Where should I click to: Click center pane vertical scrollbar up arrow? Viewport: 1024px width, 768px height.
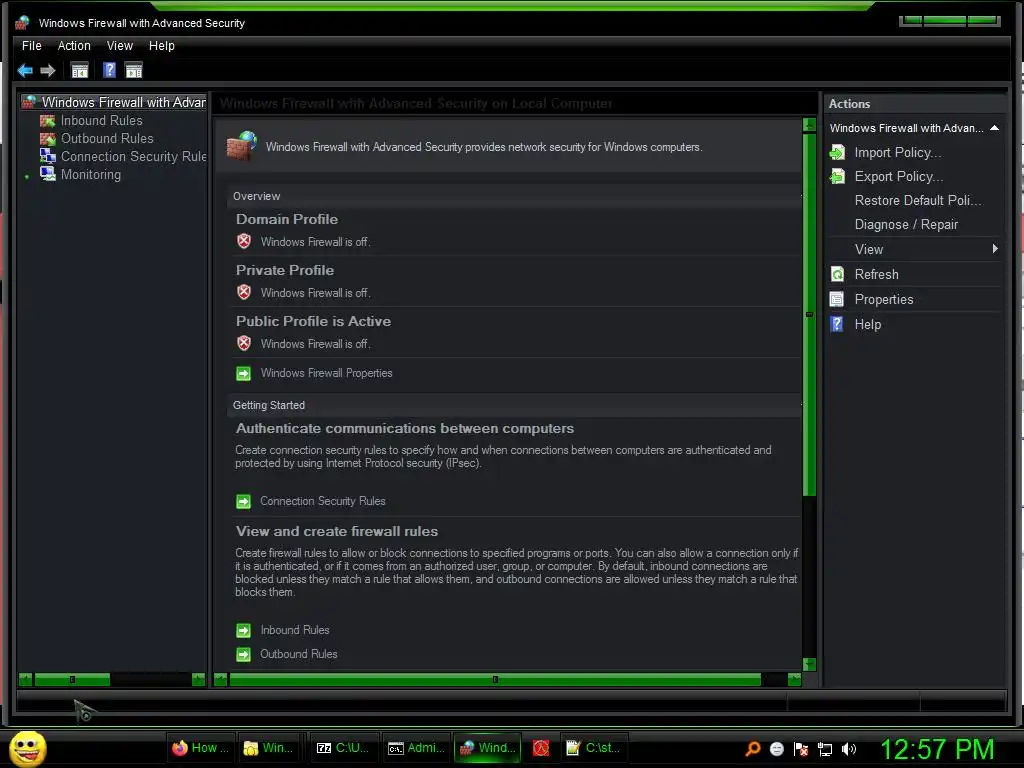pos(809,125)
